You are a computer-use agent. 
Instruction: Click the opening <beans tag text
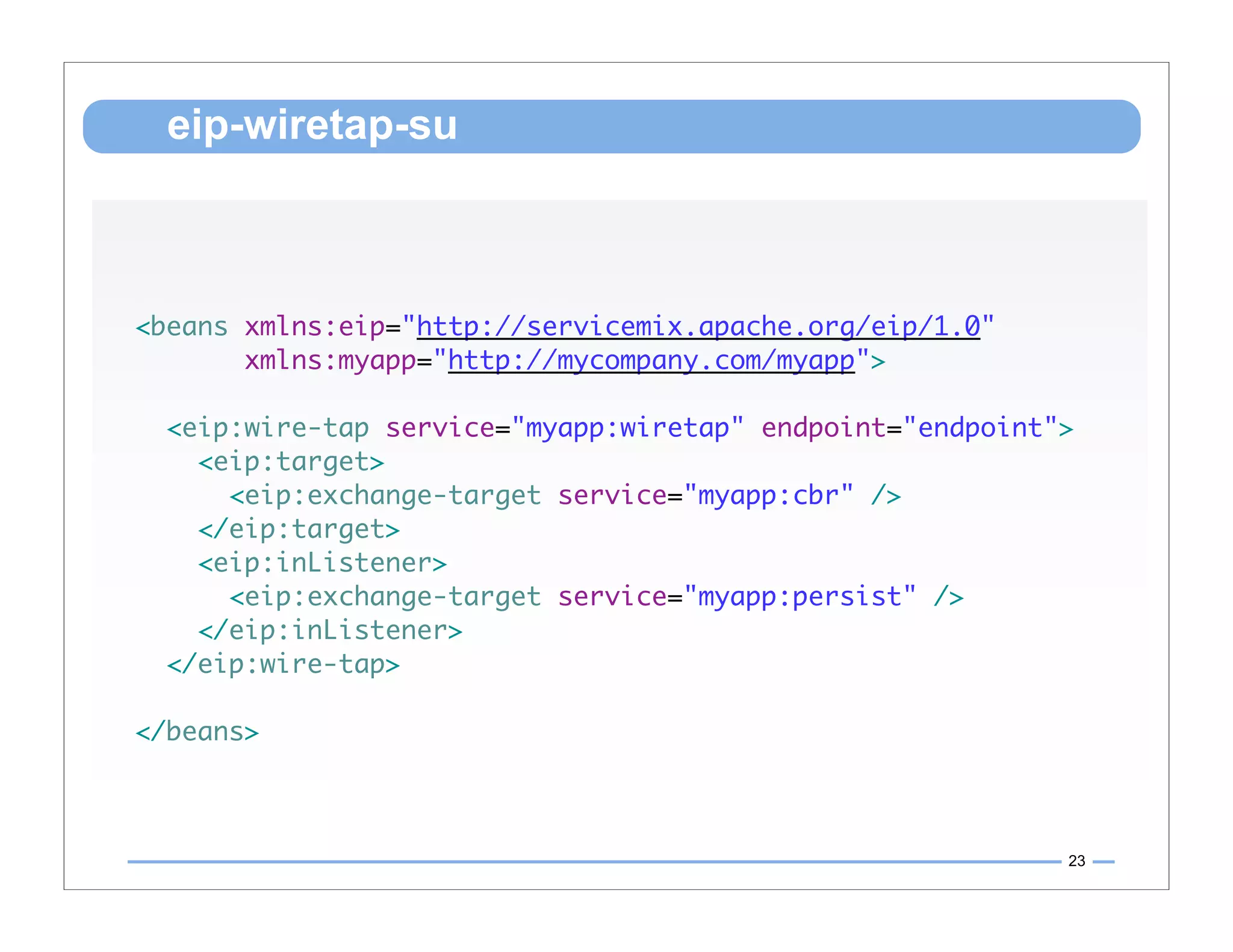point(182,327)
